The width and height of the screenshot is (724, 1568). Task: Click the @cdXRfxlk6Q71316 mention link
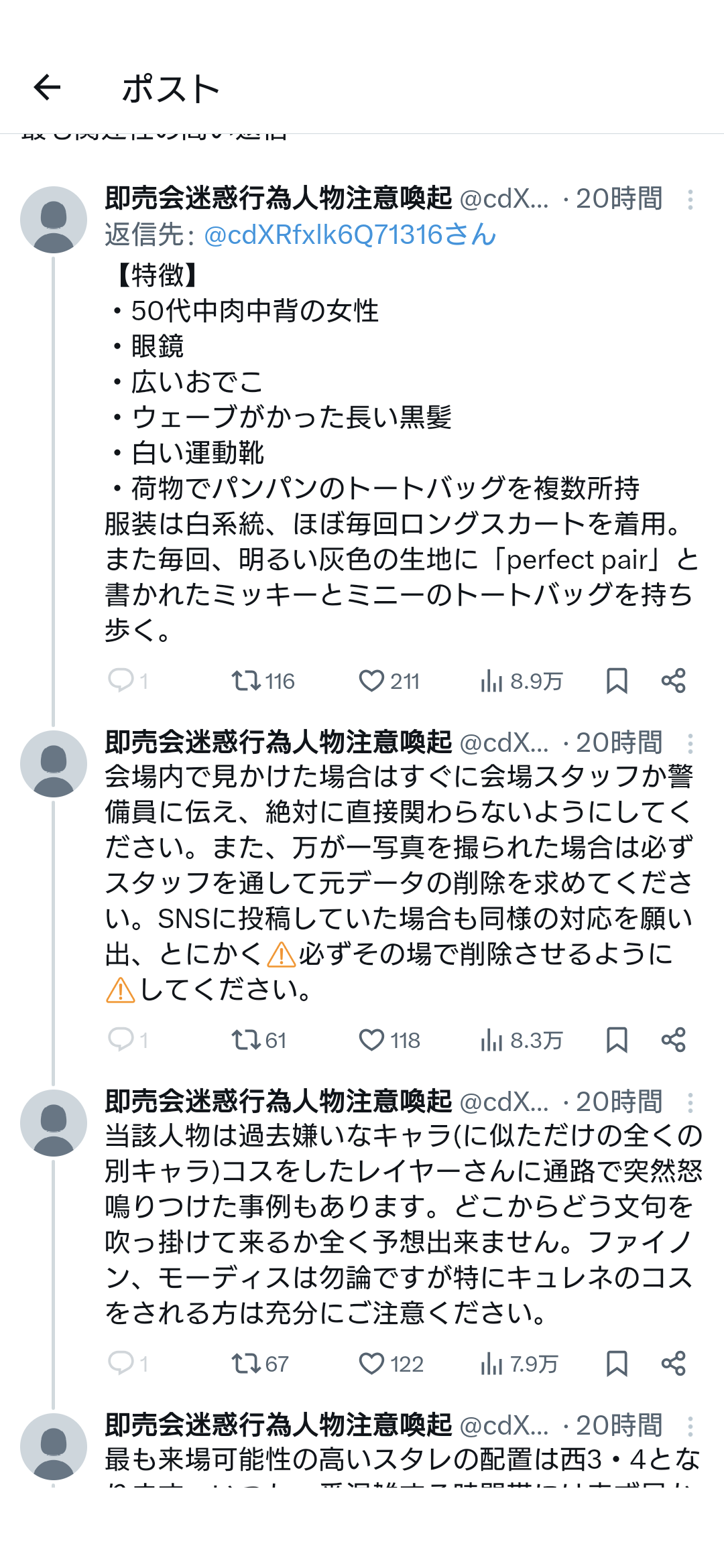349,235
